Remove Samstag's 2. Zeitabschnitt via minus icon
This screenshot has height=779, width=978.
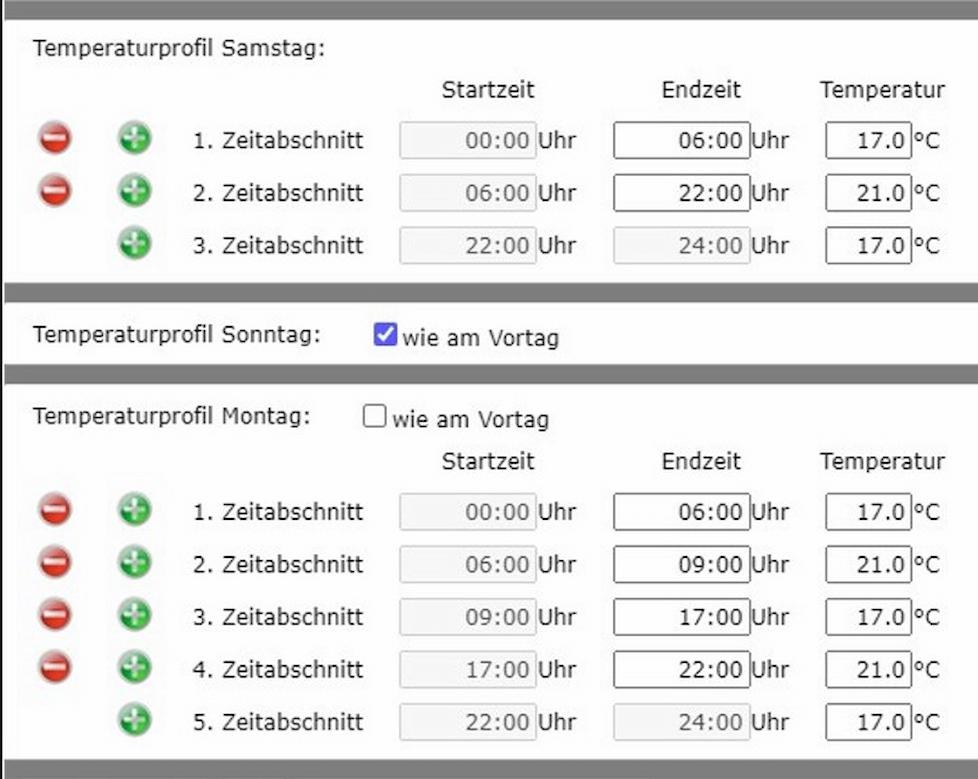54,191
